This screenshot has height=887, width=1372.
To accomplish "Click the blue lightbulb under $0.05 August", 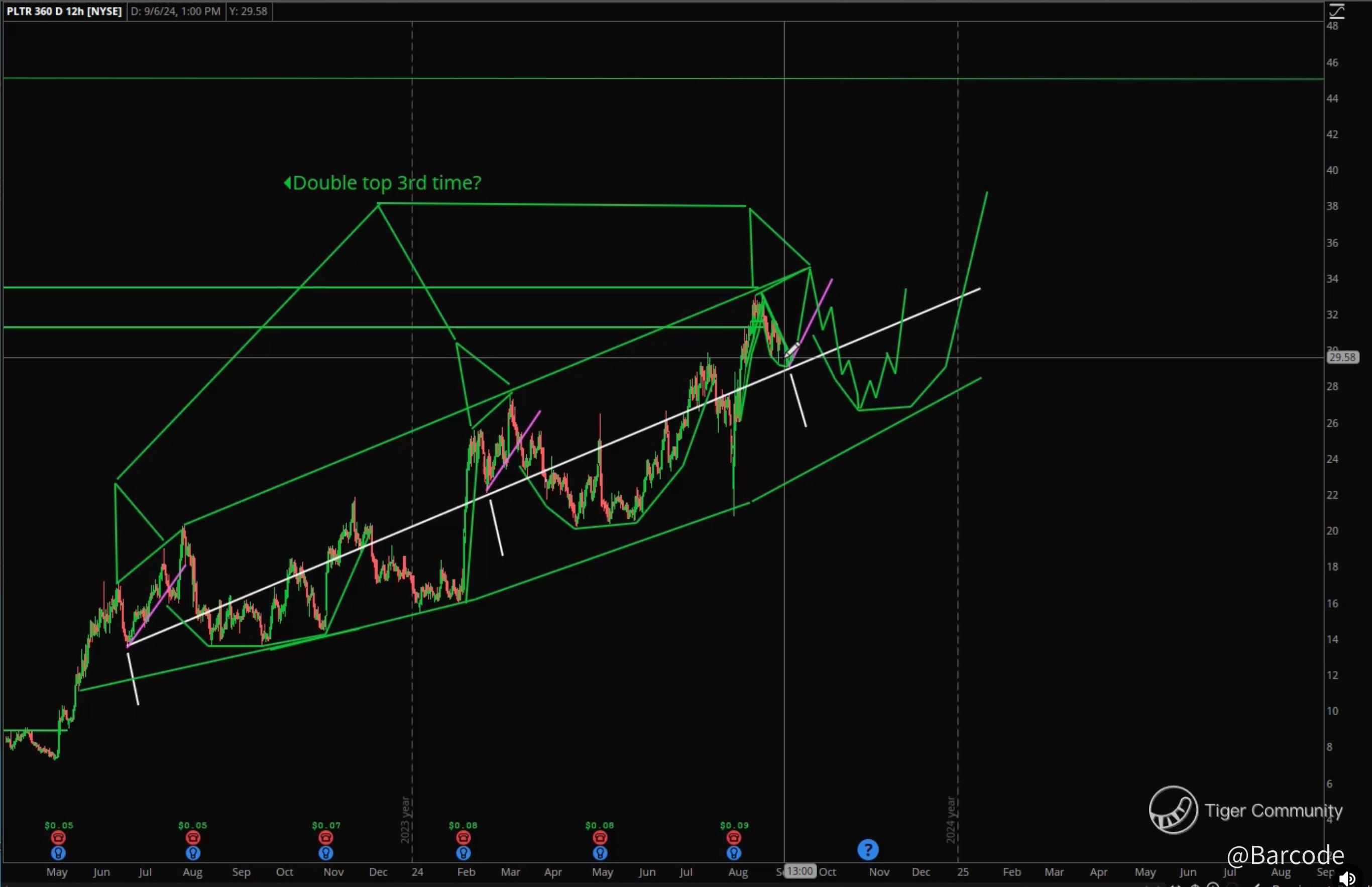I will coord(193,853).
